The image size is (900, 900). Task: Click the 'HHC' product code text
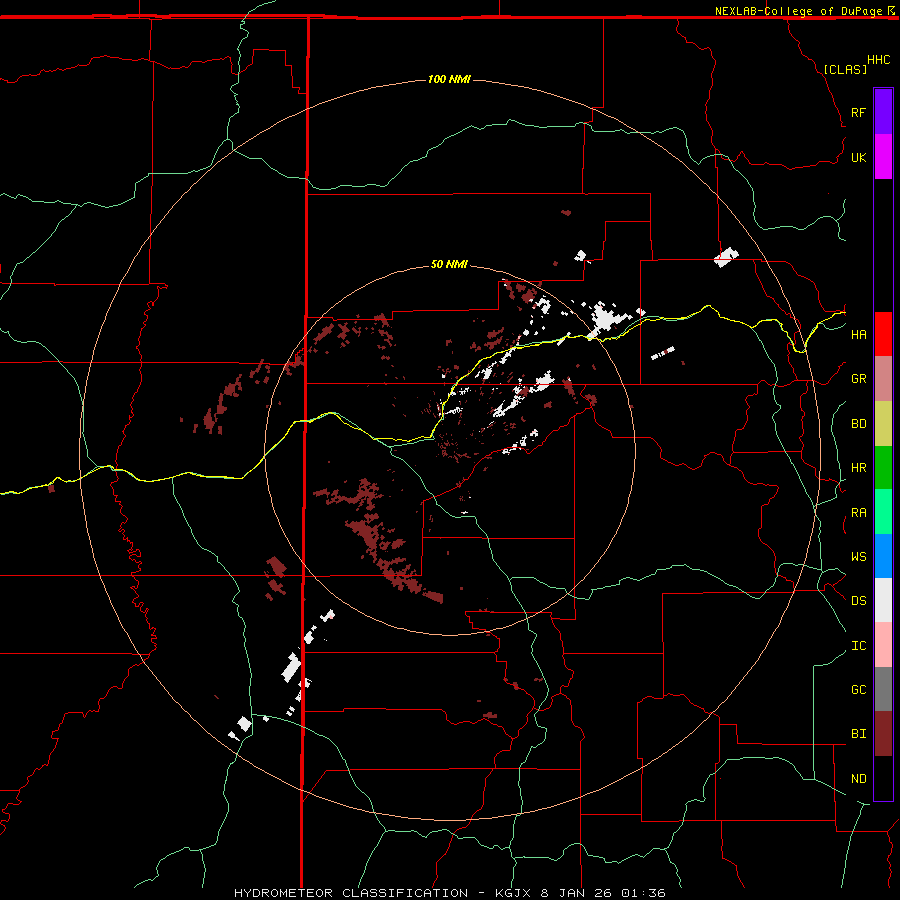click(x=879, y=60)
